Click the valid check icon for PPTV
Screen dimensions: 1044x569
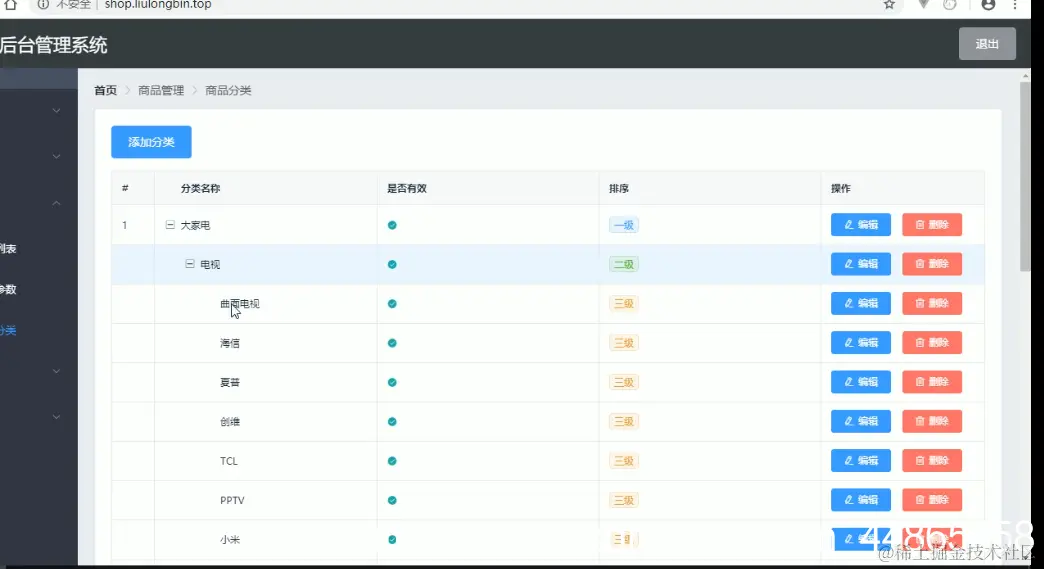tap(392, 500)
